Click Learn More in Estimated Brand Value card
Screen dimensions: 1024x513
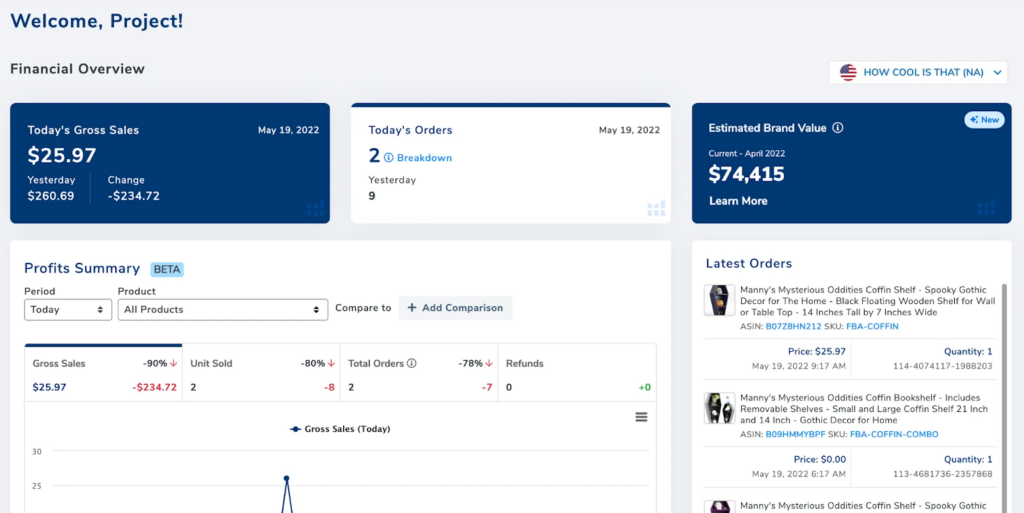738,201
